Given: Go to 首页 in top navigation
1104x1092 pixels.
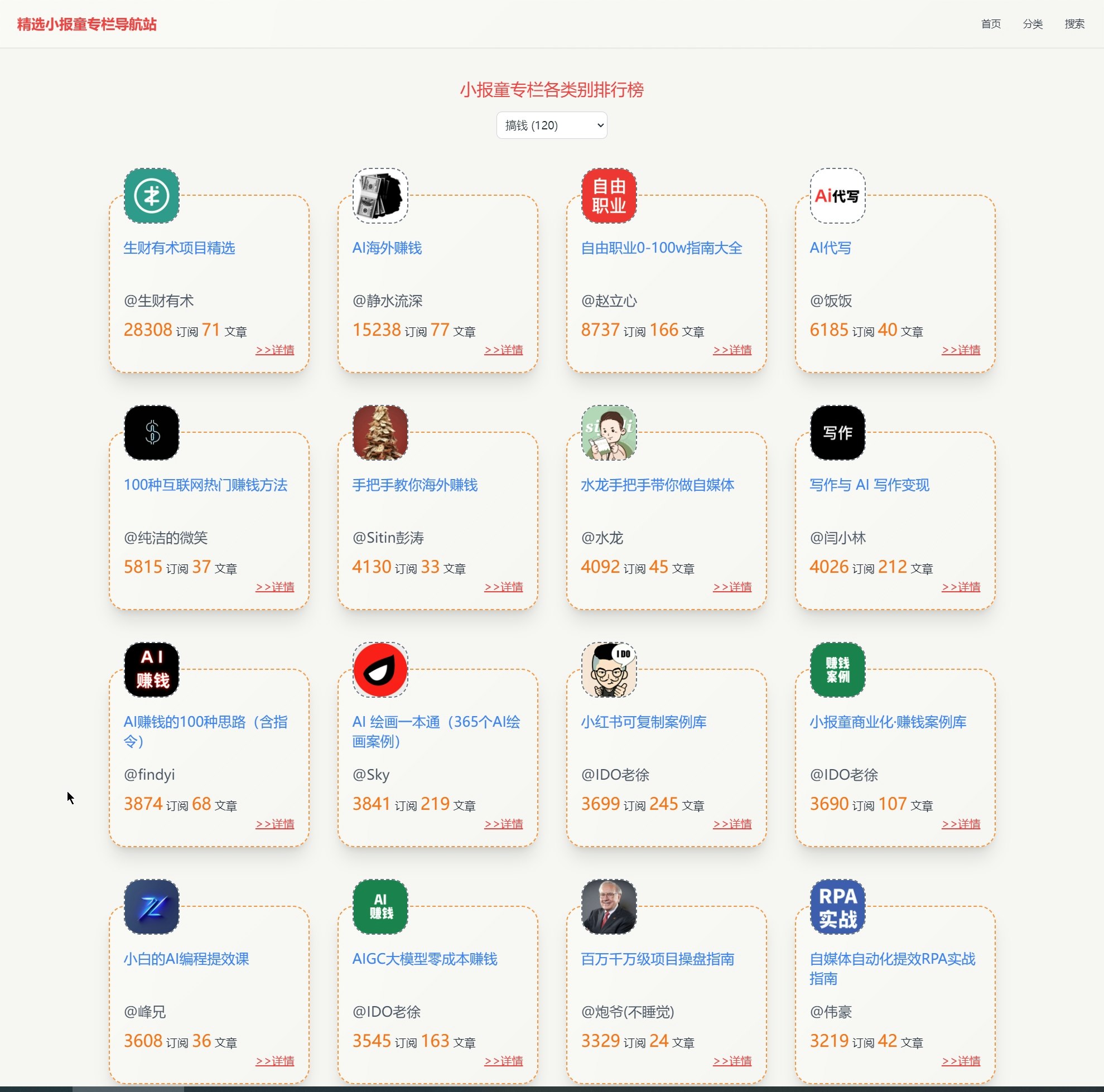Looking at the screenshot, I should pos(990,24).
